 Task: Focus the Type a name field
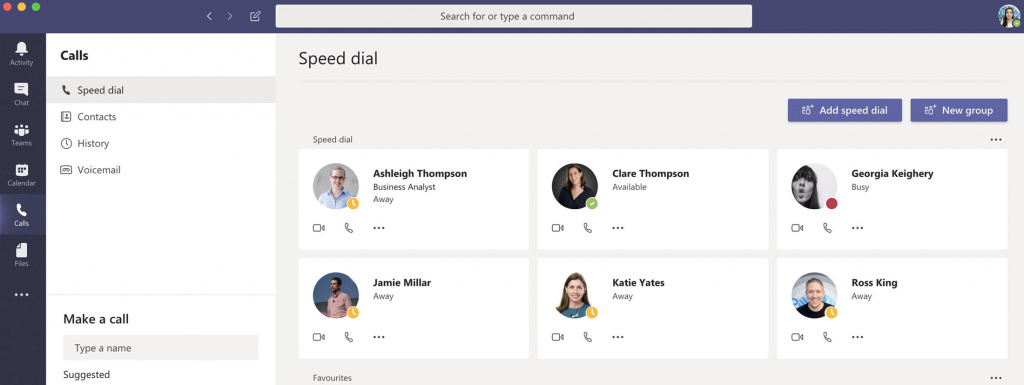tap(161, 348)
